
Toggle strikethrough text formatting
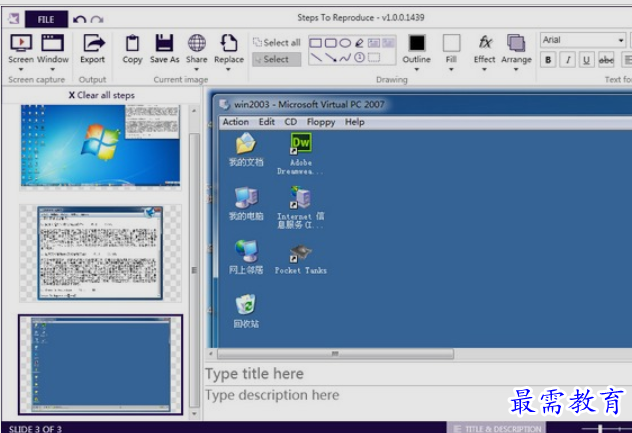606,60
